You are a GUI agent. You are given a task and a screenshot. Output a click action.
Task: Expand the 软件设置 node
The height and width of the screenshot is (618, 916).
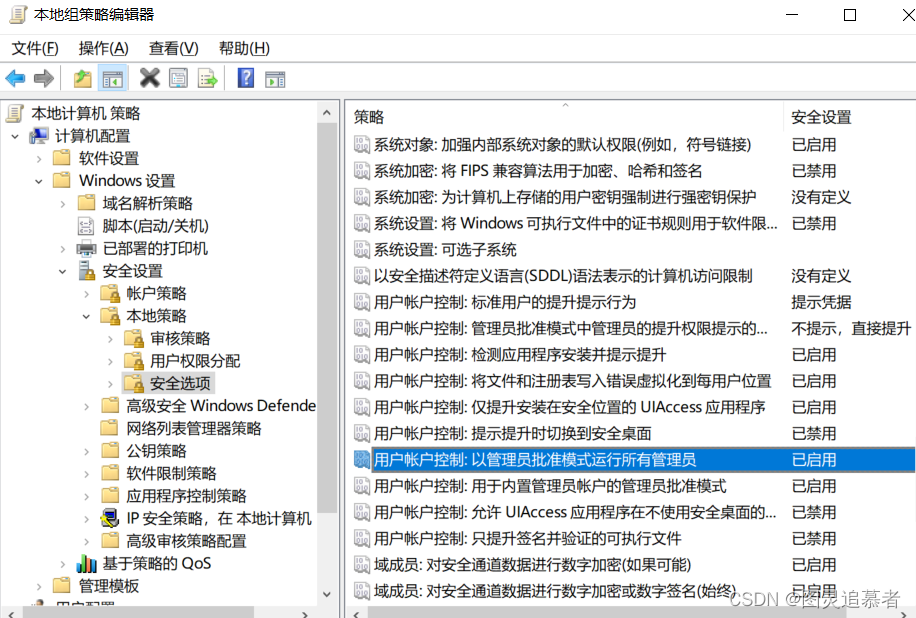39,159
